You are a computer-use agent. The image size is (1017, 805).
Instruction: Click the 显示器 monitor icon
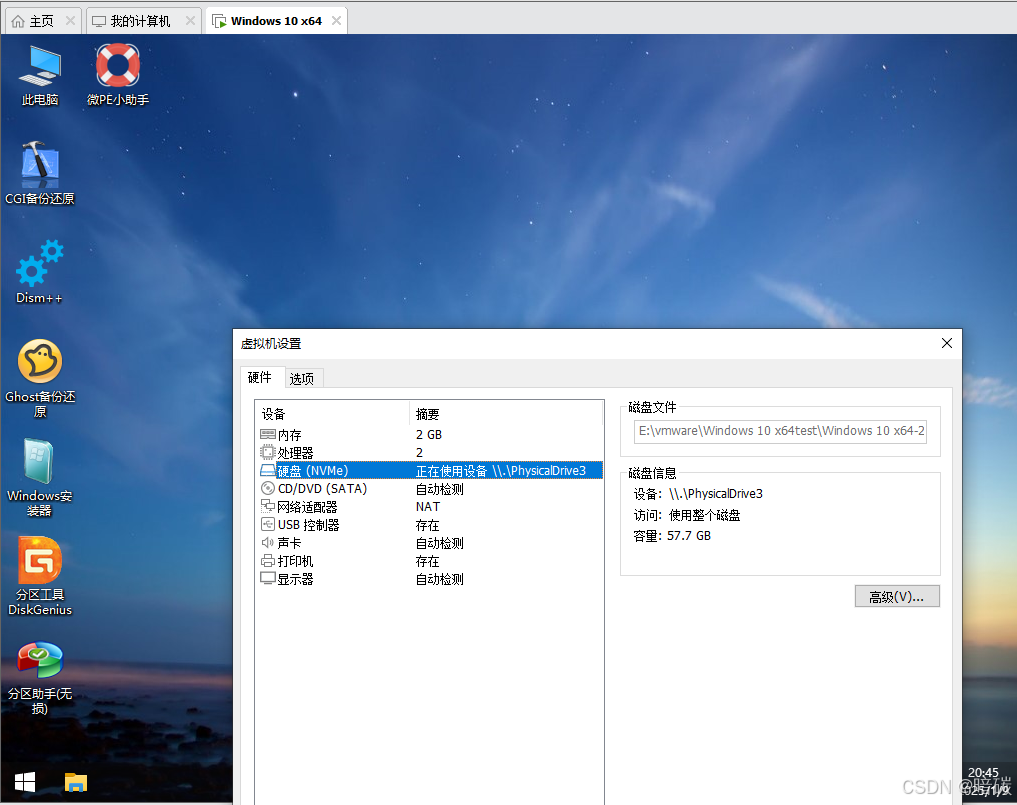(x=268, y=579)
